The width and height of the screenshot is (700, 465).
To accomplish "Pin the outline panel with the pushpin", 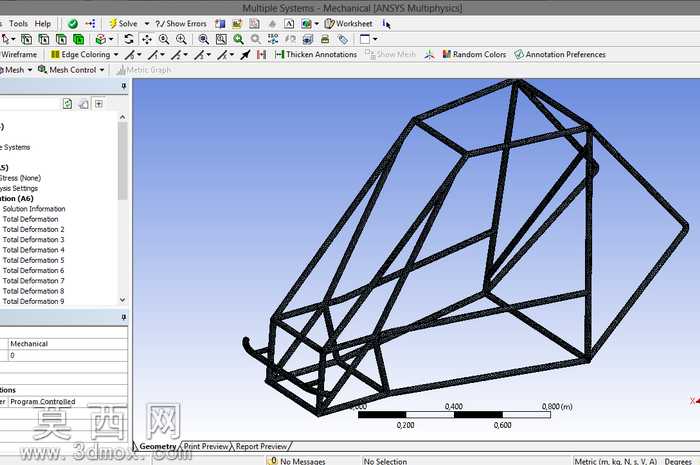I will coord(124,86).
